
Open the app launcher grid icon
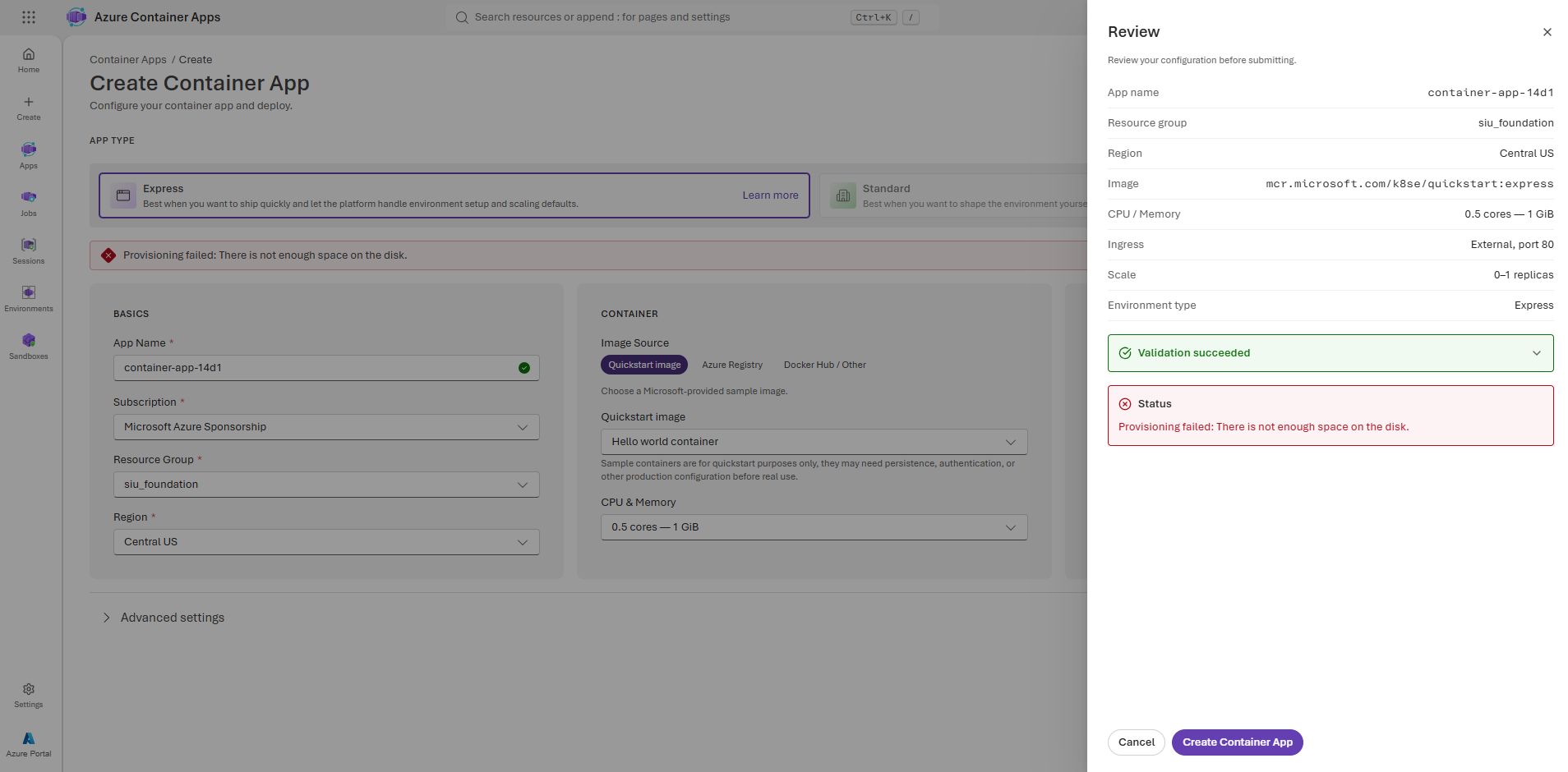coord(29,17)
